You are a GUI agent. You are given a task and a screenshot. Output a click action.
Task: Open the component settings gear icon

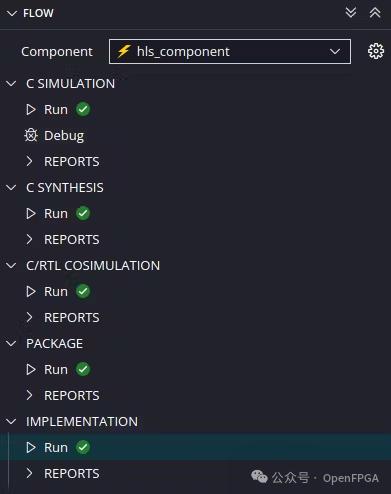pyautogui.click(x=376, y=51)
